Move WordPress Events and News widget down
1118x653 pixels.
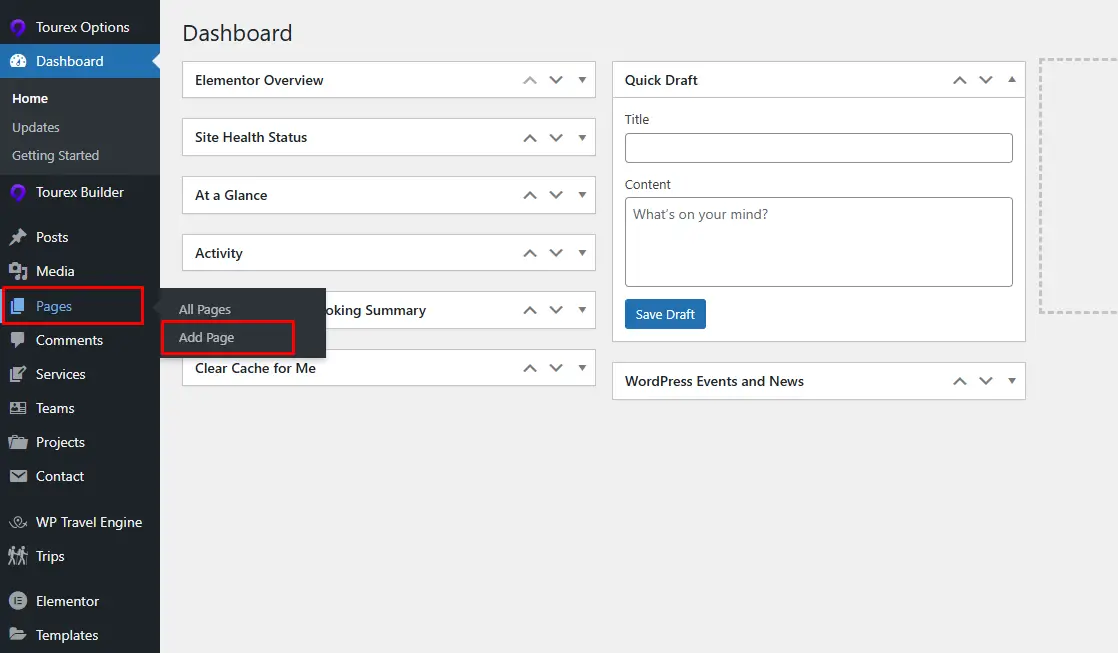[986, 381]
